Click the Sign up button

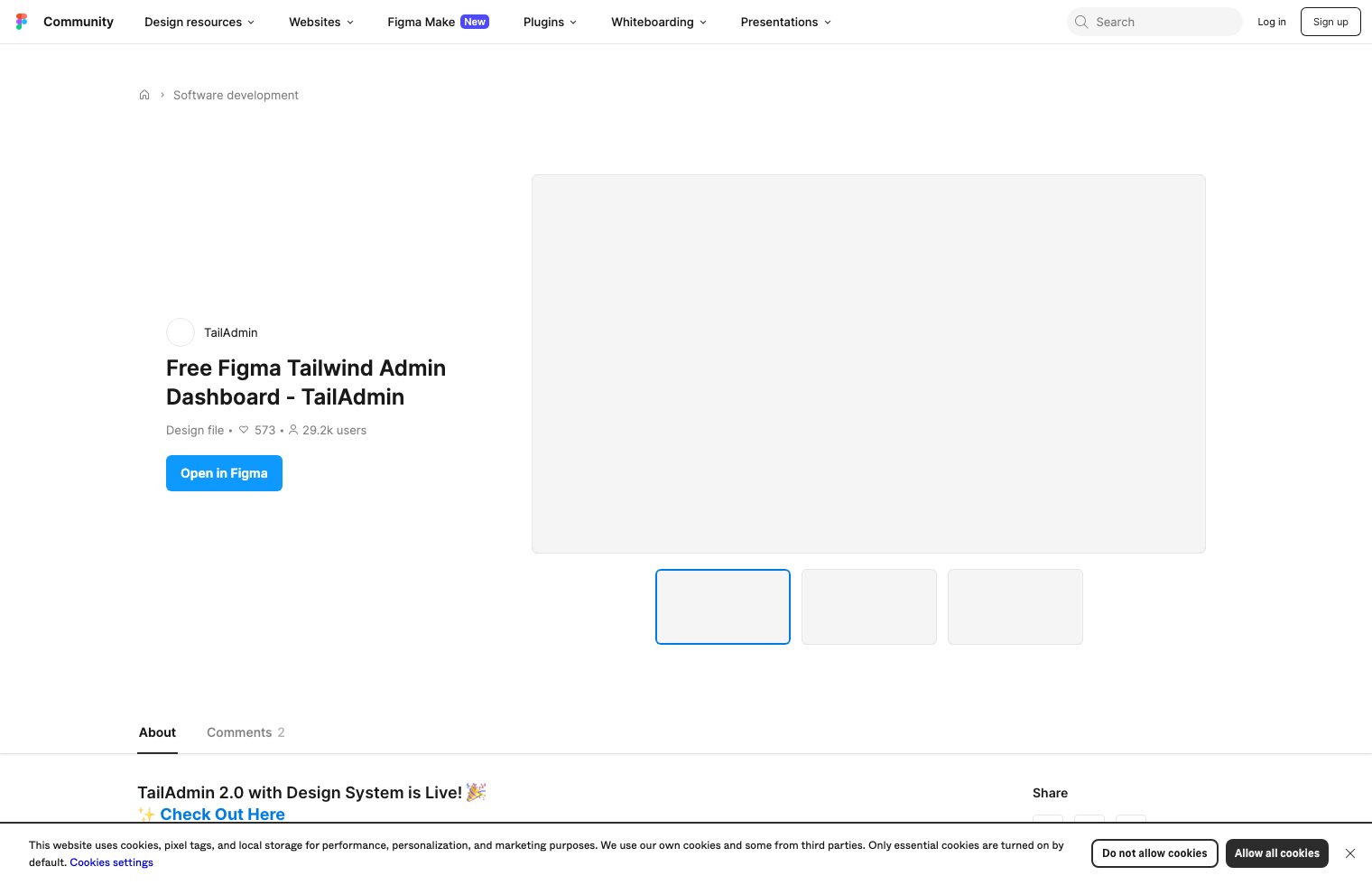[x=1330, y=22]
